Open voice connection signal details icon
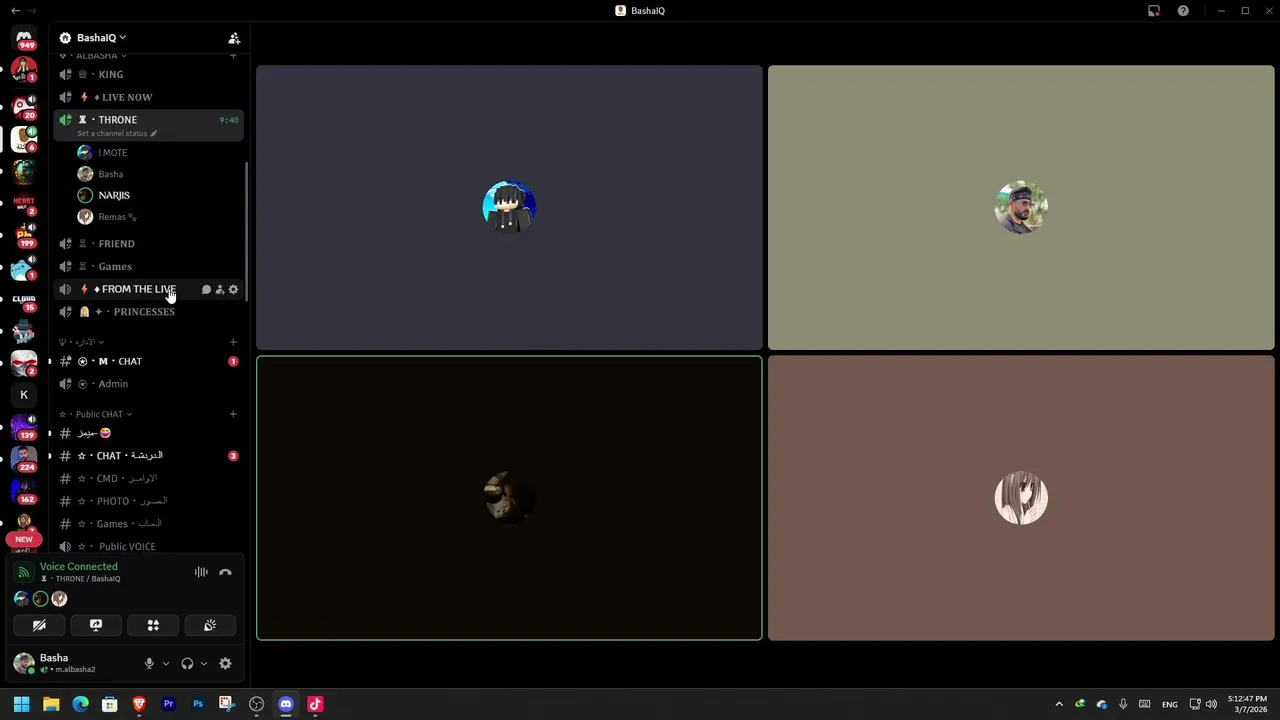Viewport: 1280px width, 720px height. point(24,573)
